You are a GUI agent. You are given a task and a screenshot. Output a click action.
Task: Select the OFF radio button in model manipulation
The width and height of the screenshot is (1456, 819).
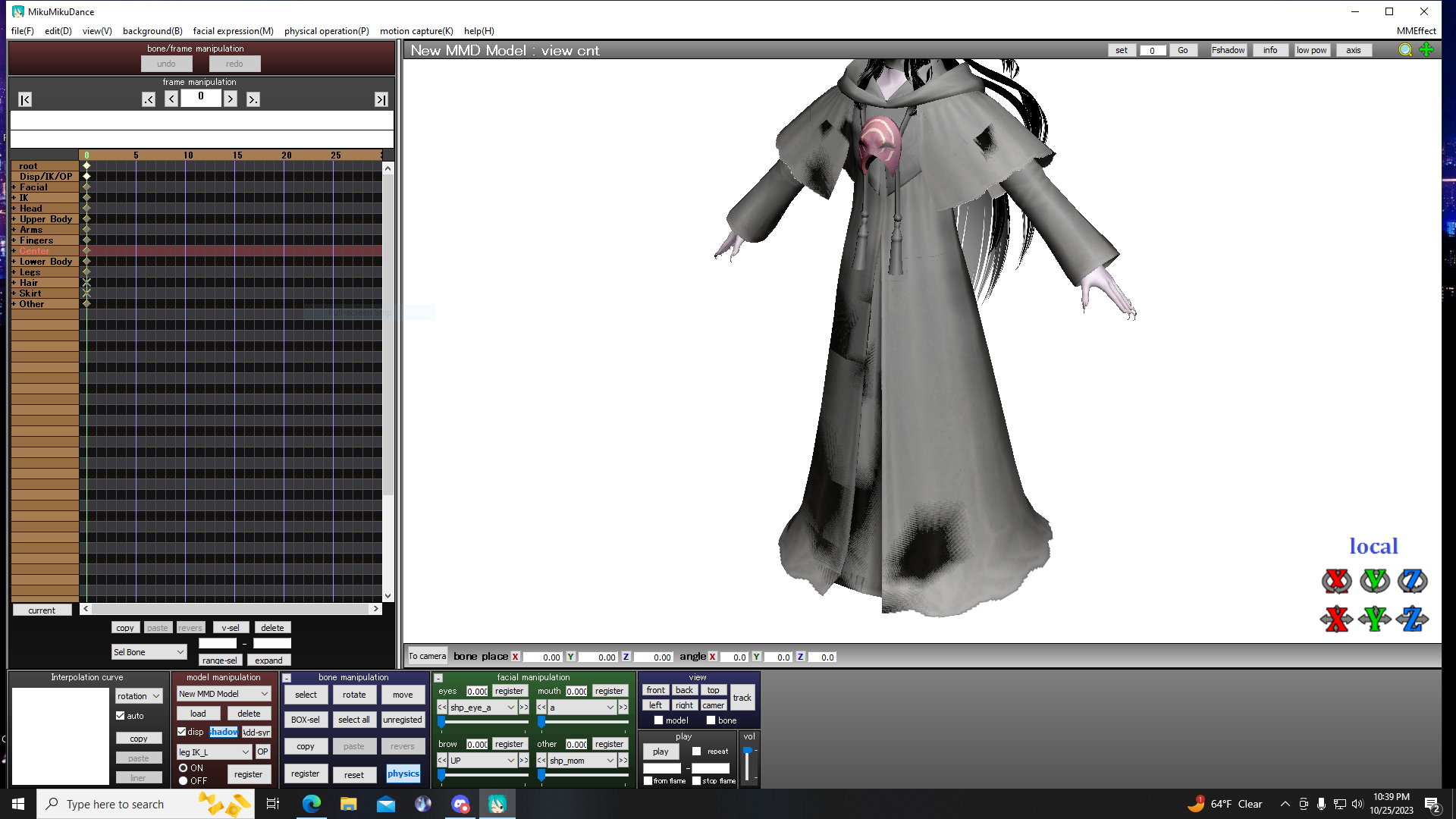pyautogui.click(x=183, y=780)
